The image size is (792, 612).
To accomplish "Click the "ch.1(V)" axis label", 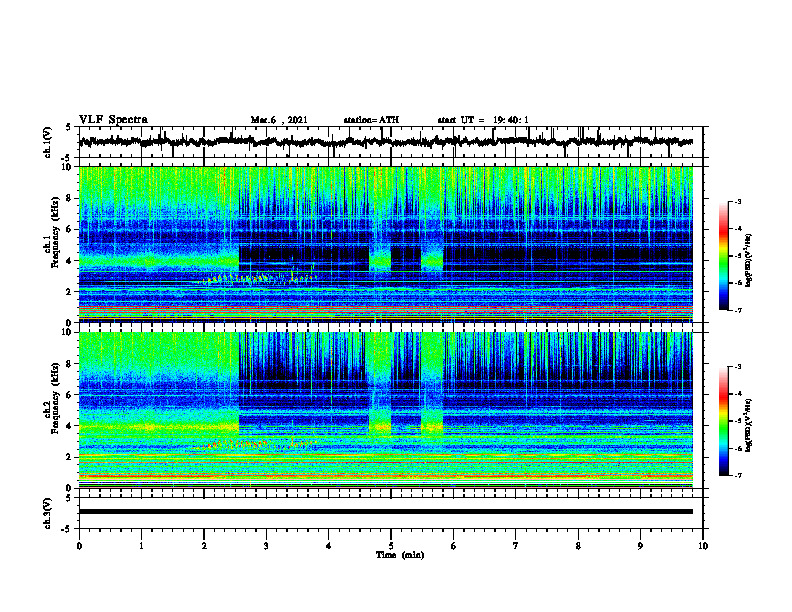I will (x=48, y=142).
